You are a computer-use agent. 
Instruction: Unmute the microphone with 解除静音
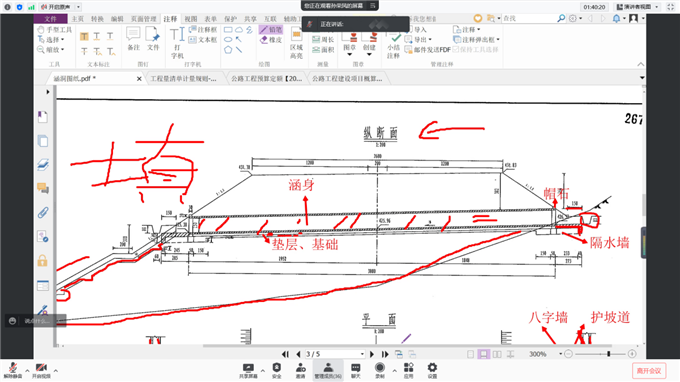click(13, 371)
